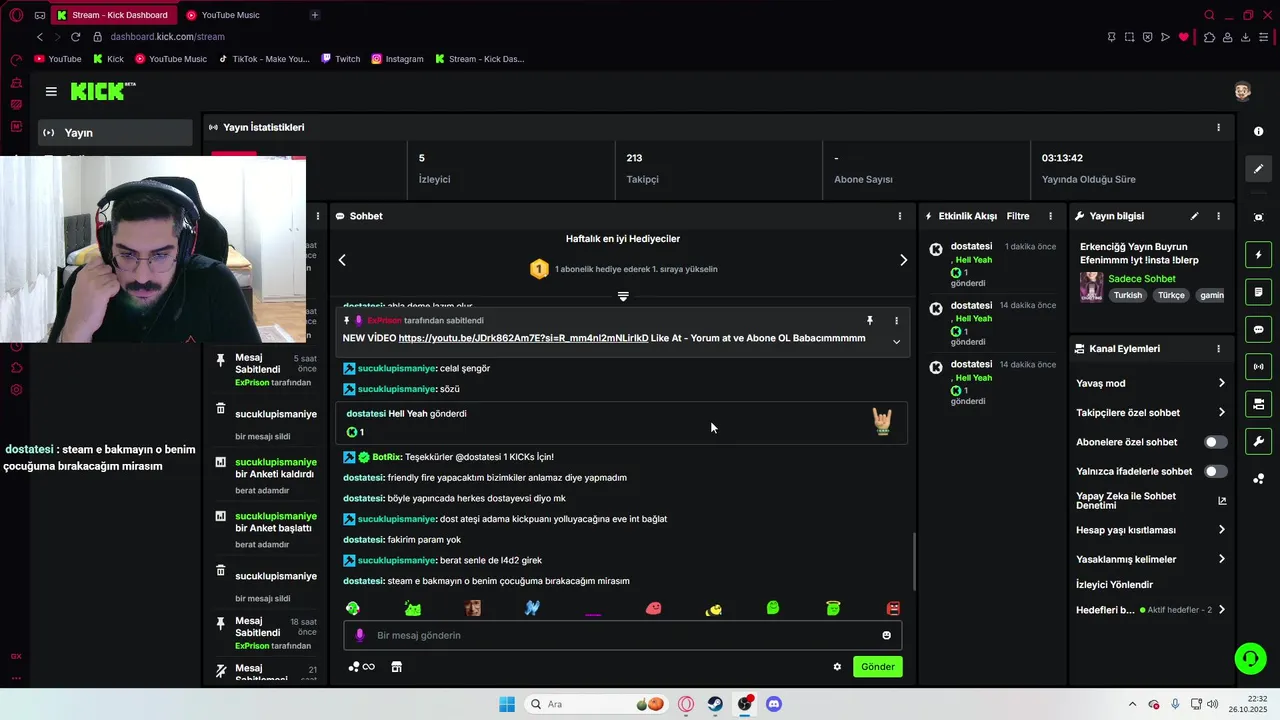Open Yapay Zeka ile Sohbet Denetimi
Screen dimensions: 1280x720
coord(1151,501)
